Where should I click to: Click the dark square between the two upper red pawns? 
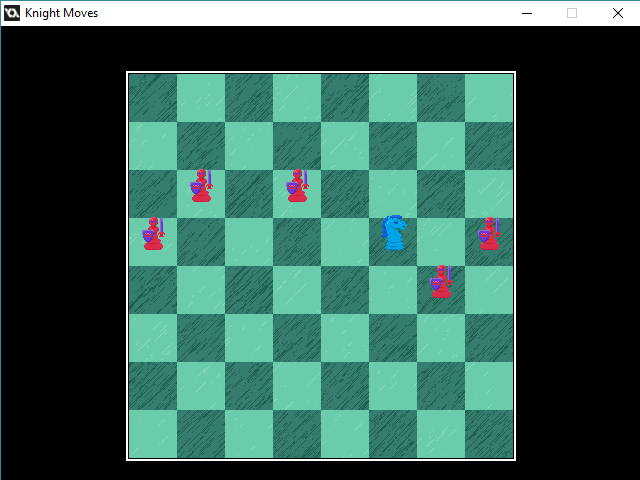(249, 194)
